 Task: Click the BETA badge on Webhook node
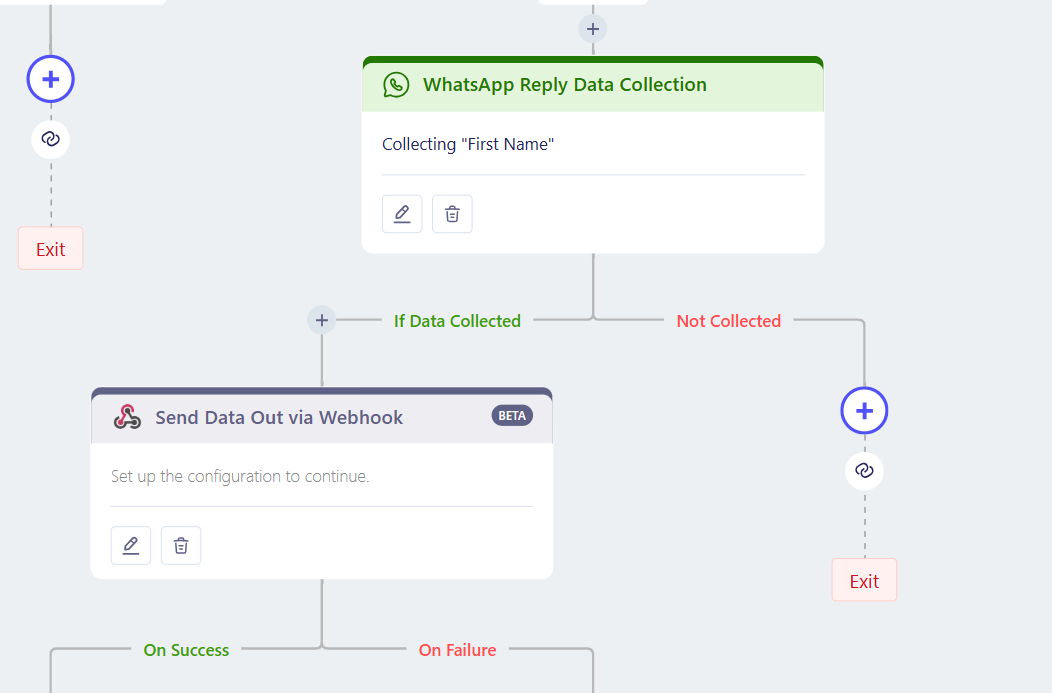tap(512, 416)
